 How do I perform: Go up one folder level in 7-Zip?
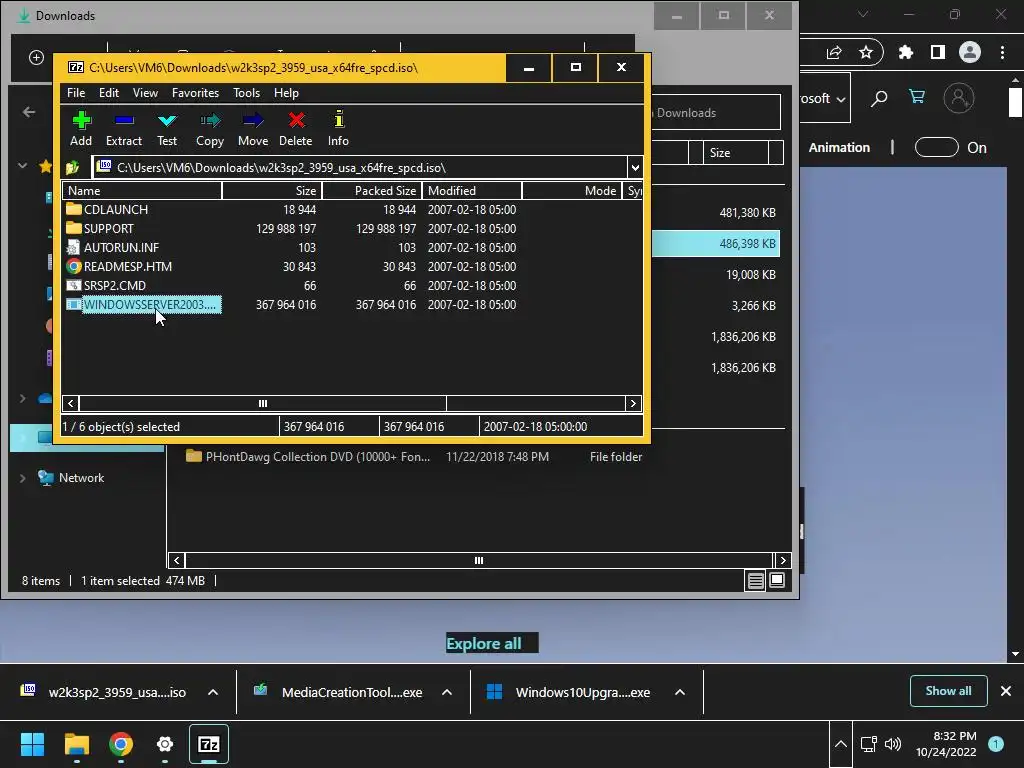(x=72, y=168)
